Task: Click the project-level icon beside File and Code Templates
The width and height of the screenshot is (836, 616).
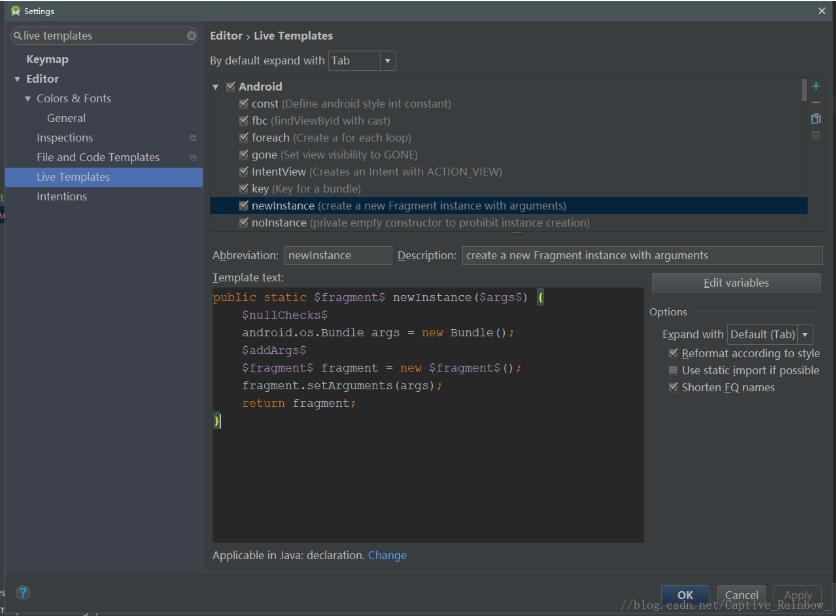Action: (x=193, y=157)
